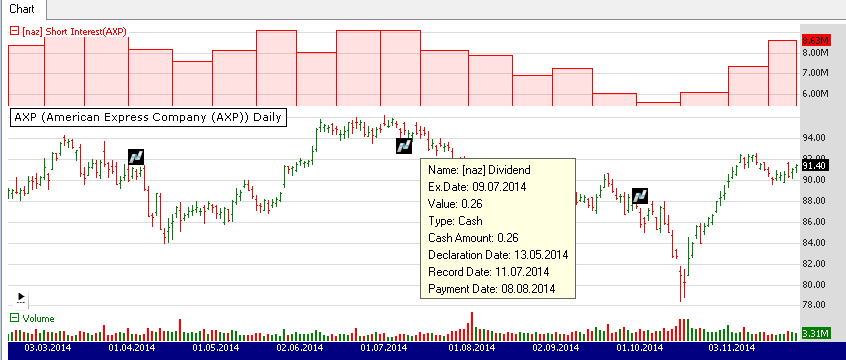846x360 pixels.
Task: Collapse the Volume pane
Action: [x=15, y=318]
